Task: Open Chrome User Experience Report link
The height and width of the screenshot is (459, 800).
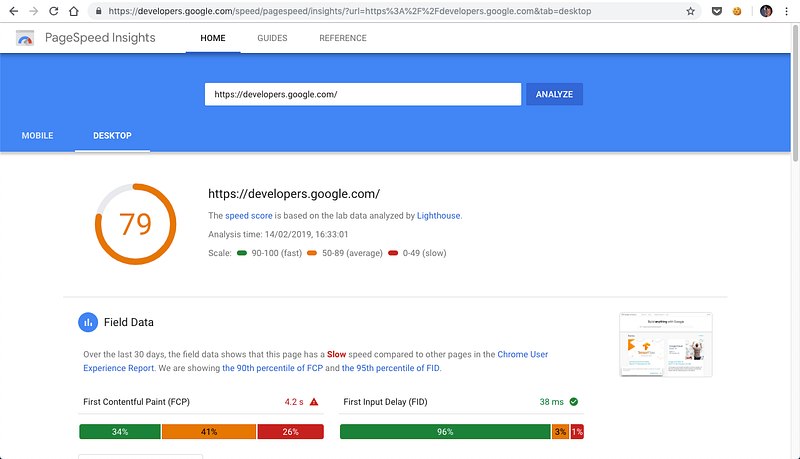Action: click(315, 361)
